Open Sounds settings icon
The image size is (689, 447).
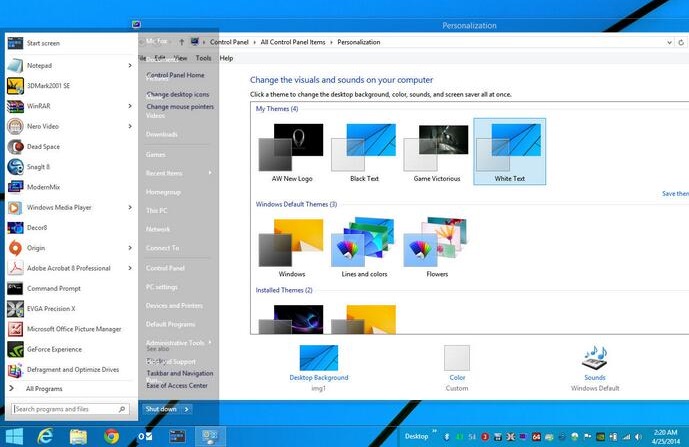594,358
